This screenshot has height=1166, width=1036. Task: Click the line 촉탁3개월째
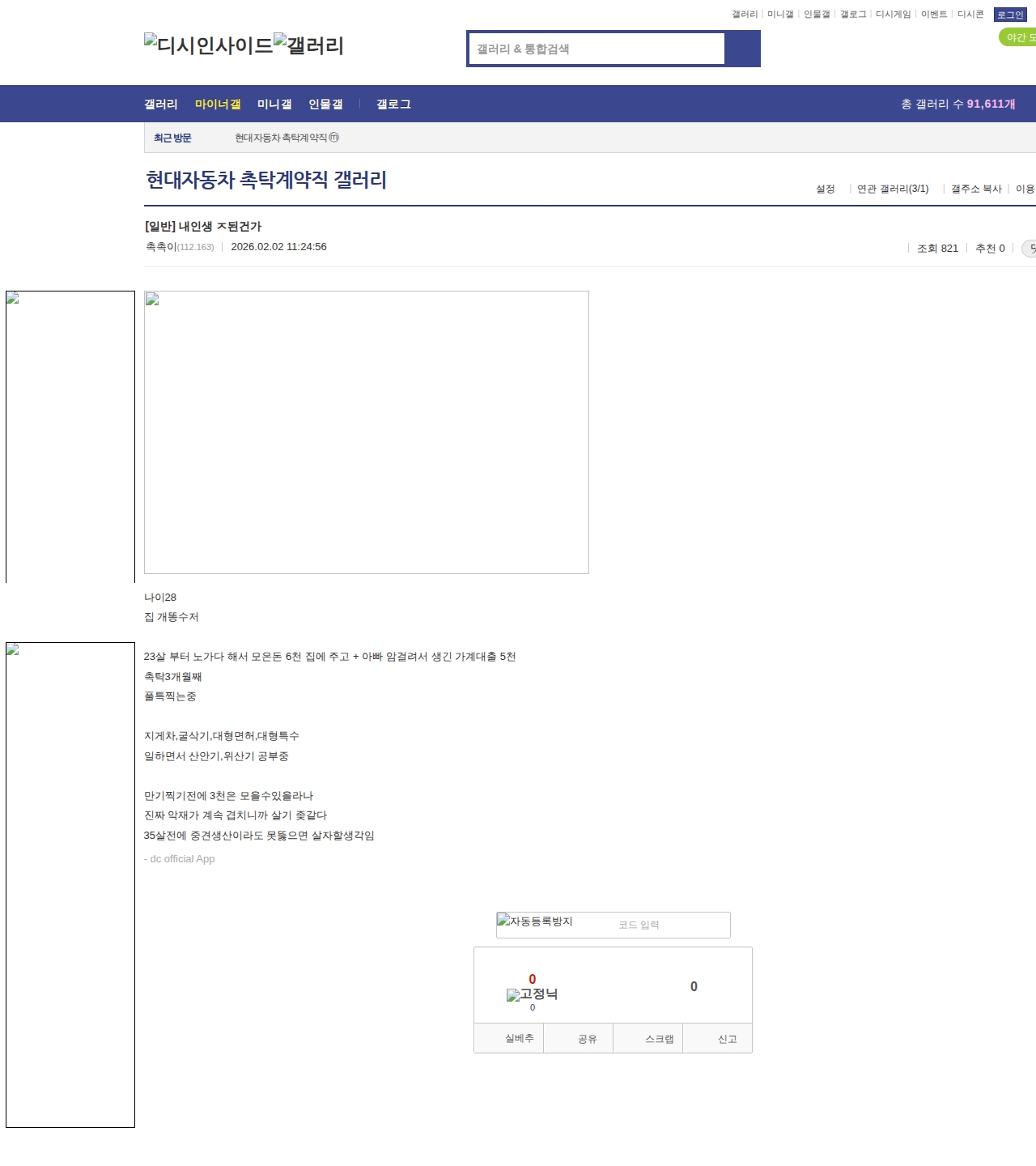coord(173,677)
